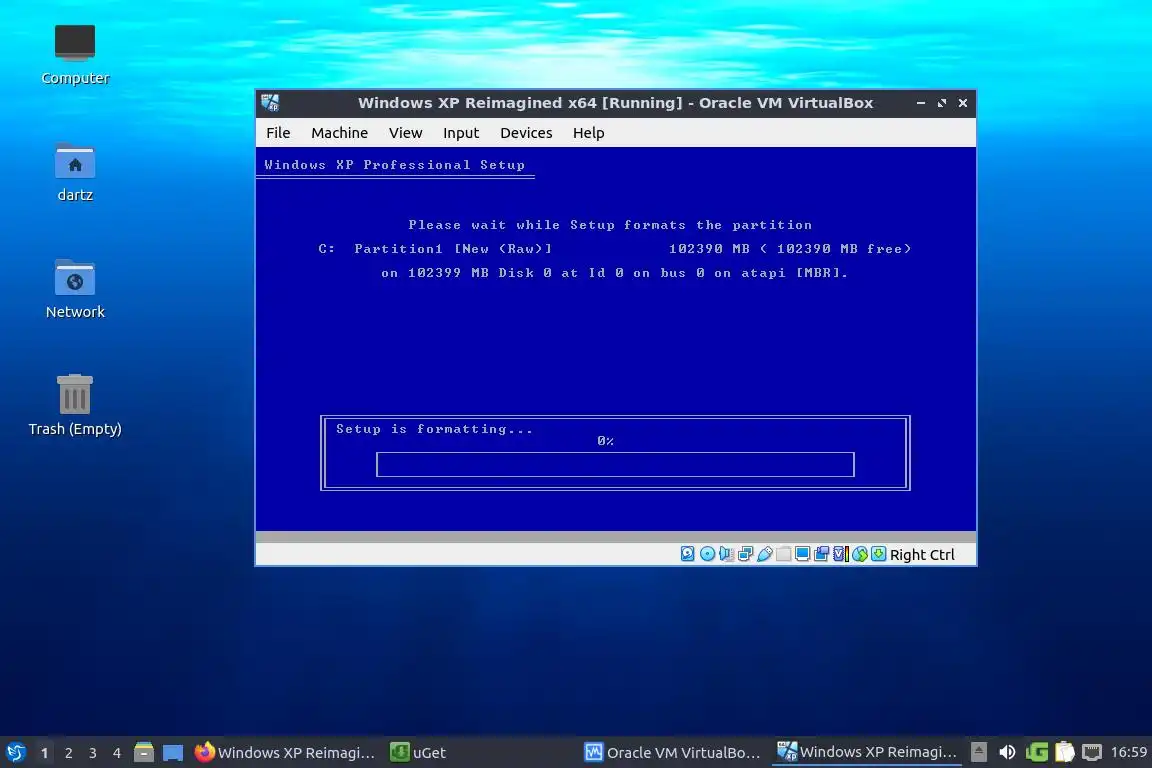Open the Devices menu
Screen dimensions: 1152x768
coord(526,133)
